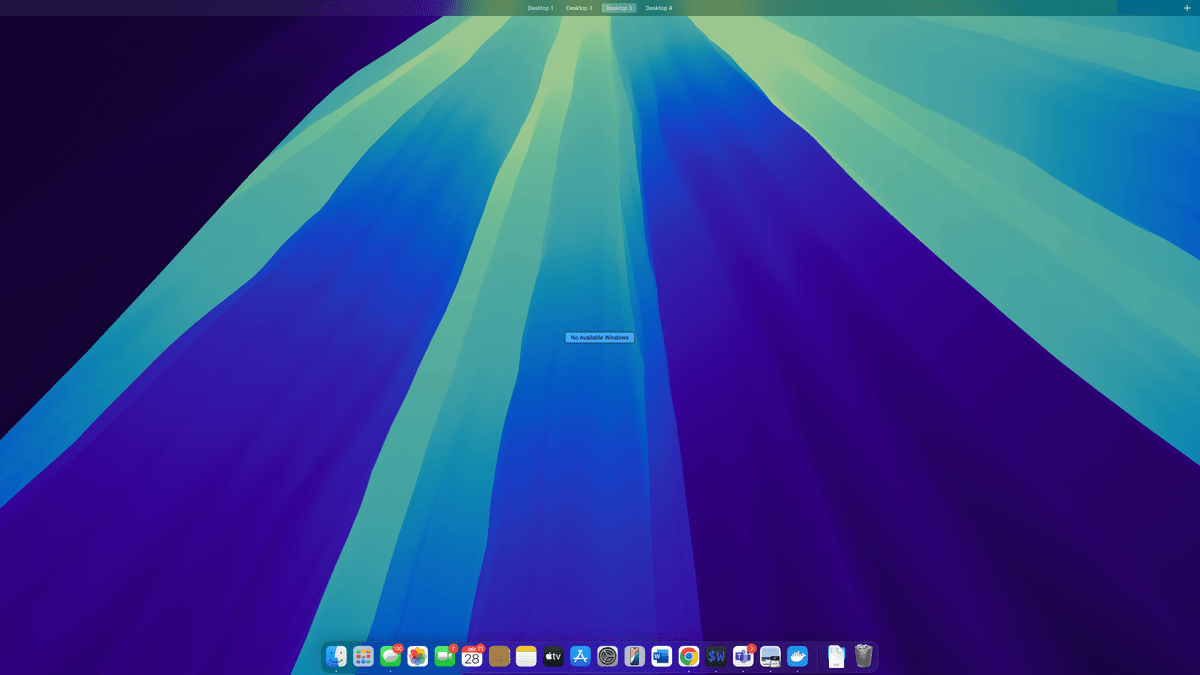Screen dimensions: 1200x675
Task: Open FaceTime in the Dock
Action: click(x=445, y=656)
